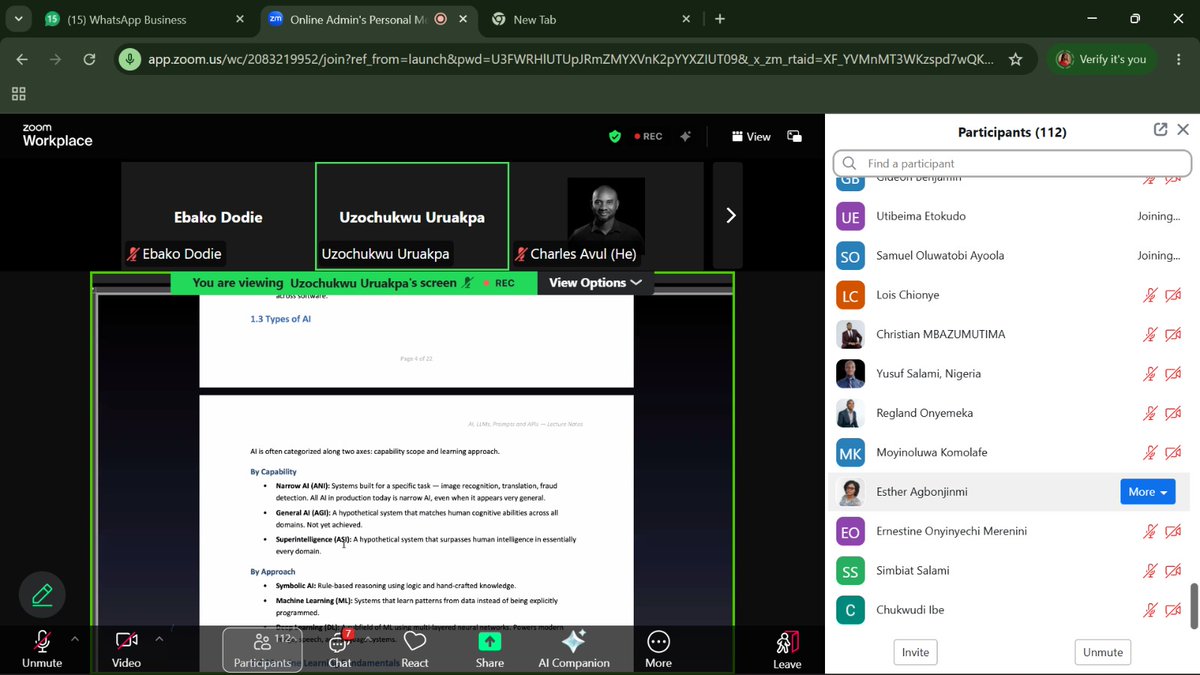Open the View Options dropdown
This screenshot has height=675, width=1200.
pyautogui.click(x=595, y=283)
